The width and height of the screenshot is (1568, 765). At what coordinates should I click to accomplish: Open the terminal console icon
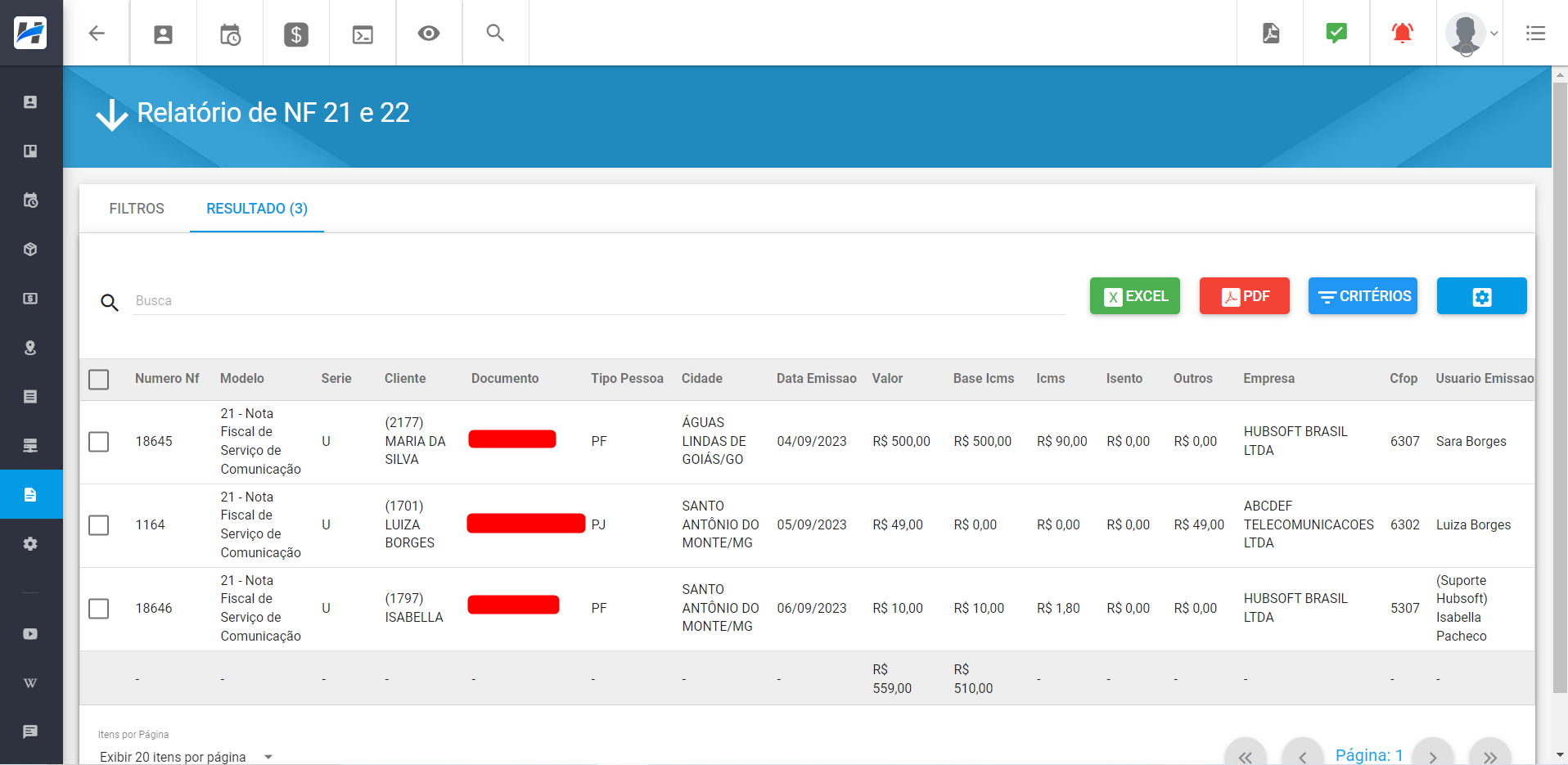(363, 34)
